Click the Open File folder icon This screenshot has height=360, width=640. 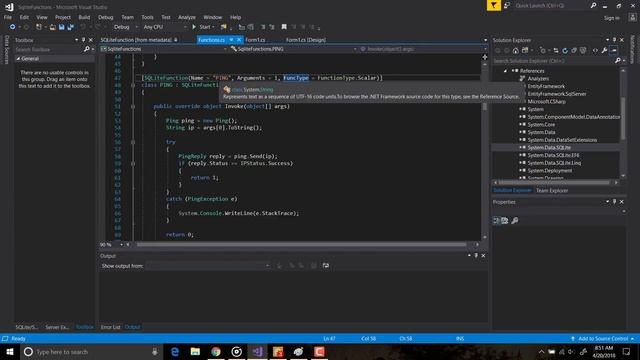[x=53, y=27]
